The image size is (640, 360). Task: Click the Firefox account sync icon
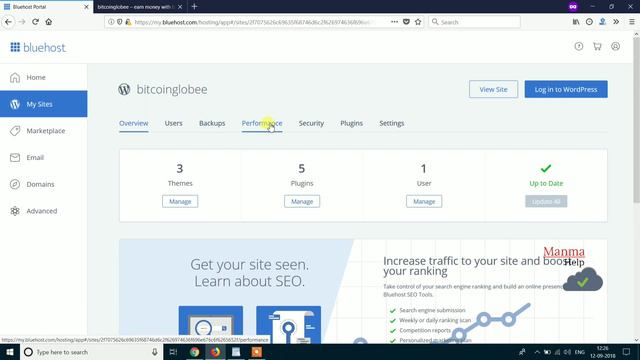[602, 22]
